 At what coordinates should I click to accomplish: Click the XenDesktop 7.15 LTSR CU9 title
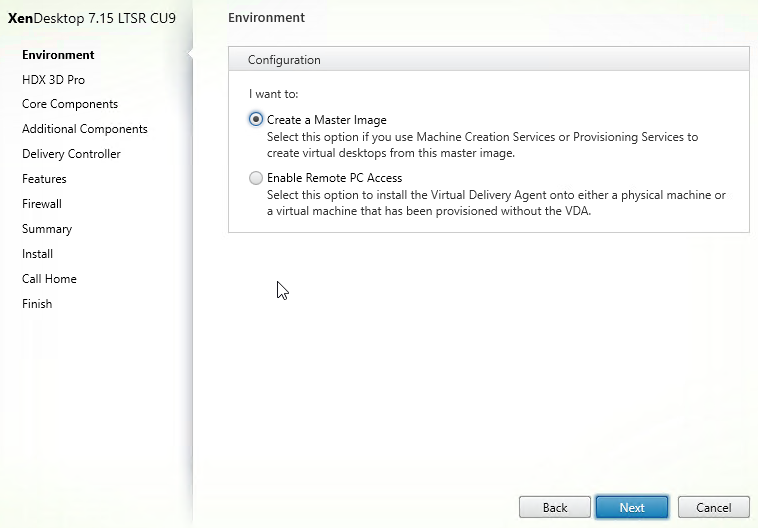[x=92, y=18]
